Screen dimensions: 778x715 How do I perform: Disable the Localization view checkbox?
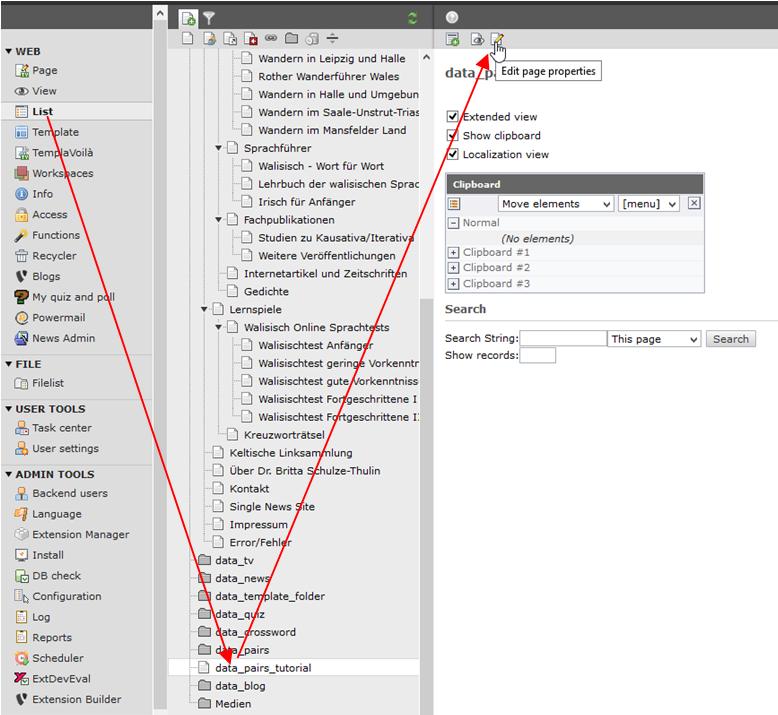pos(453,155)
